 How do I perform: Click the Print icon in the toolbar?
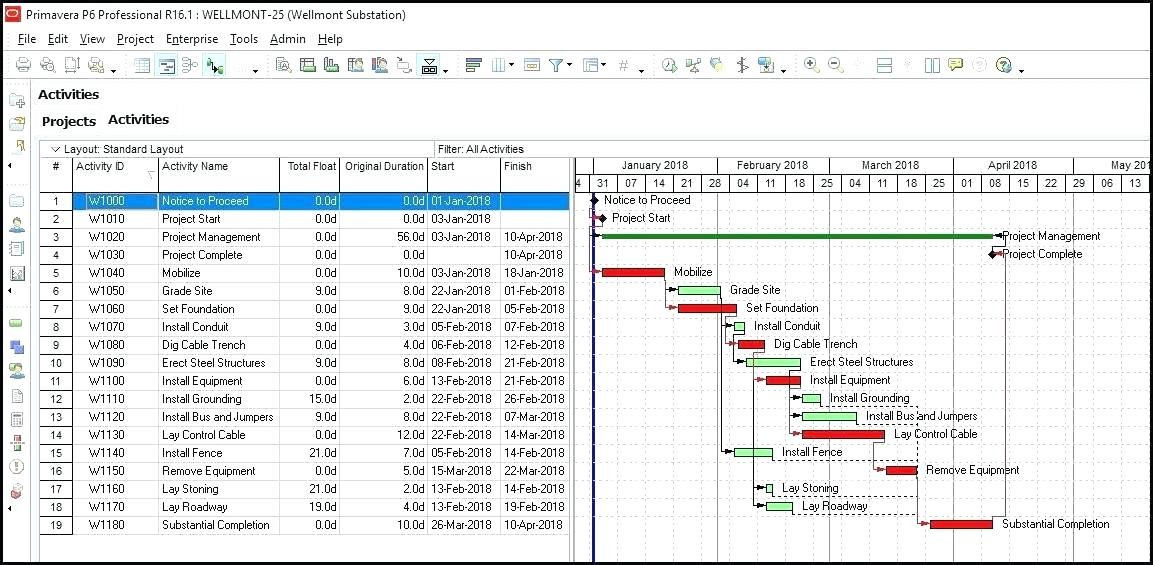[24, 66]
